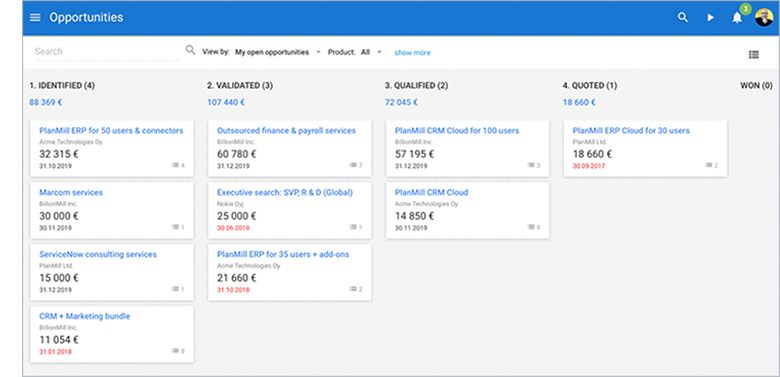Switch to list view icon
This screenshot has width=780, height=377.
click(x=754, y=55)
